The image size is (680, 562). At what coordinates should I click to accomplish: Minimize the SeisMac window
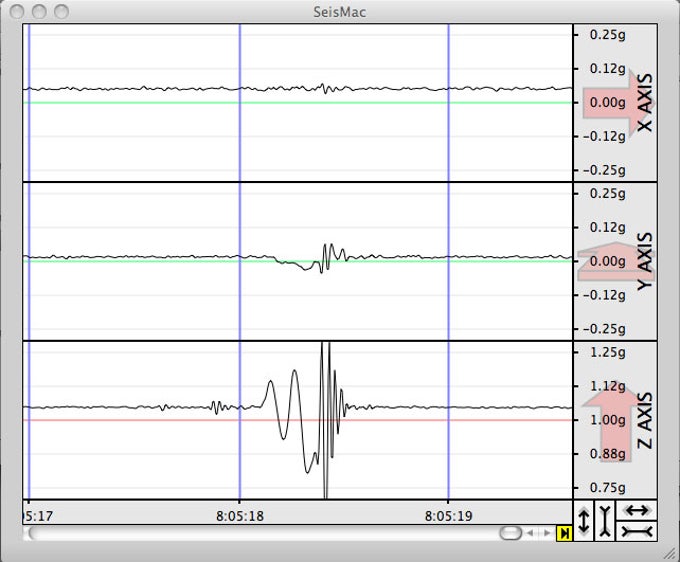[39, 12]
